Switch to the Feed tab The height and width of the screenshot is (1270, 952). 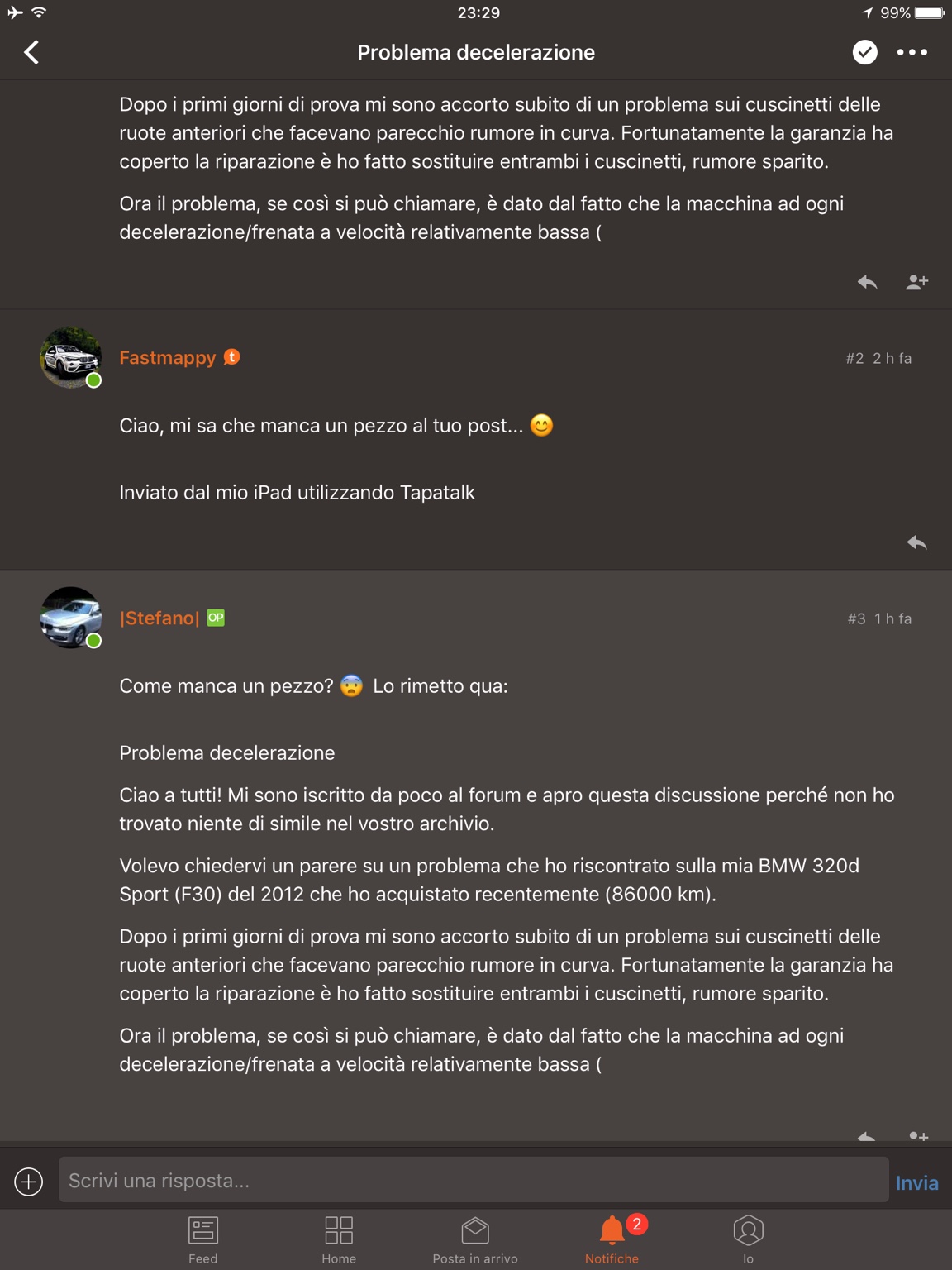click(x=202, y=1239)
